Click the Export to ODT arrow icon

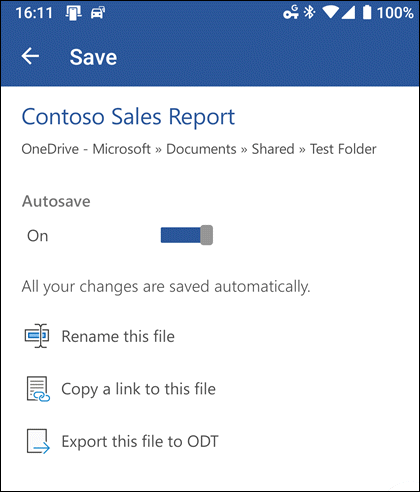[38, 441]
